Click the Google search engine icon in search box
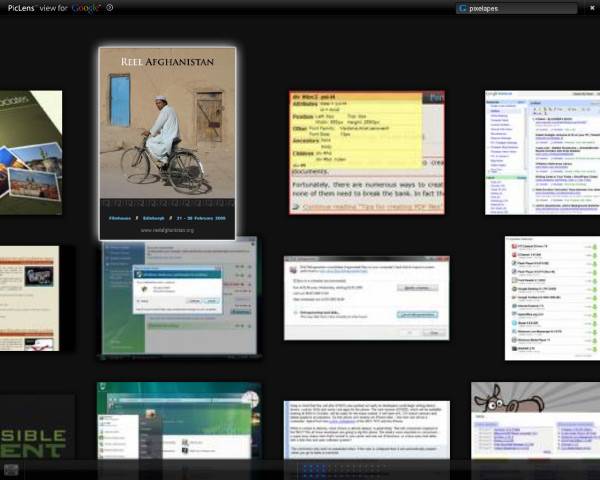This screenshot has width=600, height=480. (463, 8)
